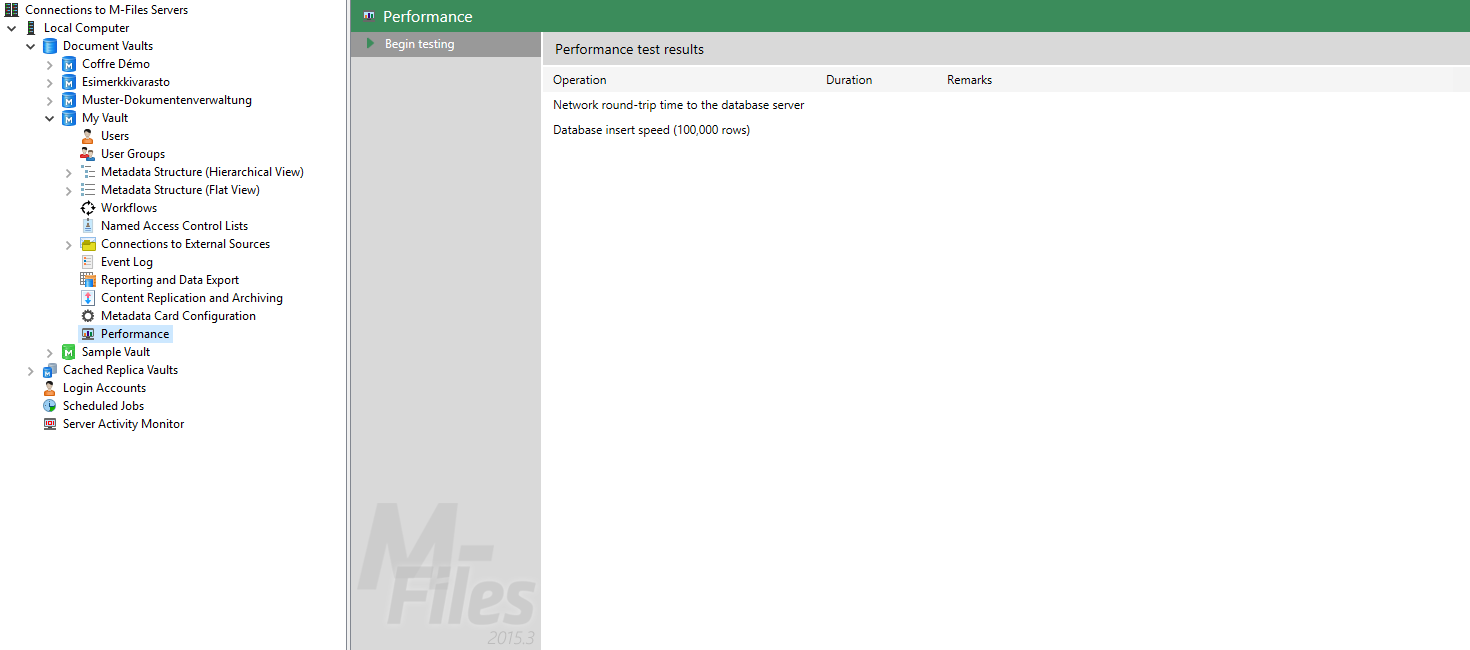
Task: Click the Coffre Démo vault icon
Action: (69, 64)
